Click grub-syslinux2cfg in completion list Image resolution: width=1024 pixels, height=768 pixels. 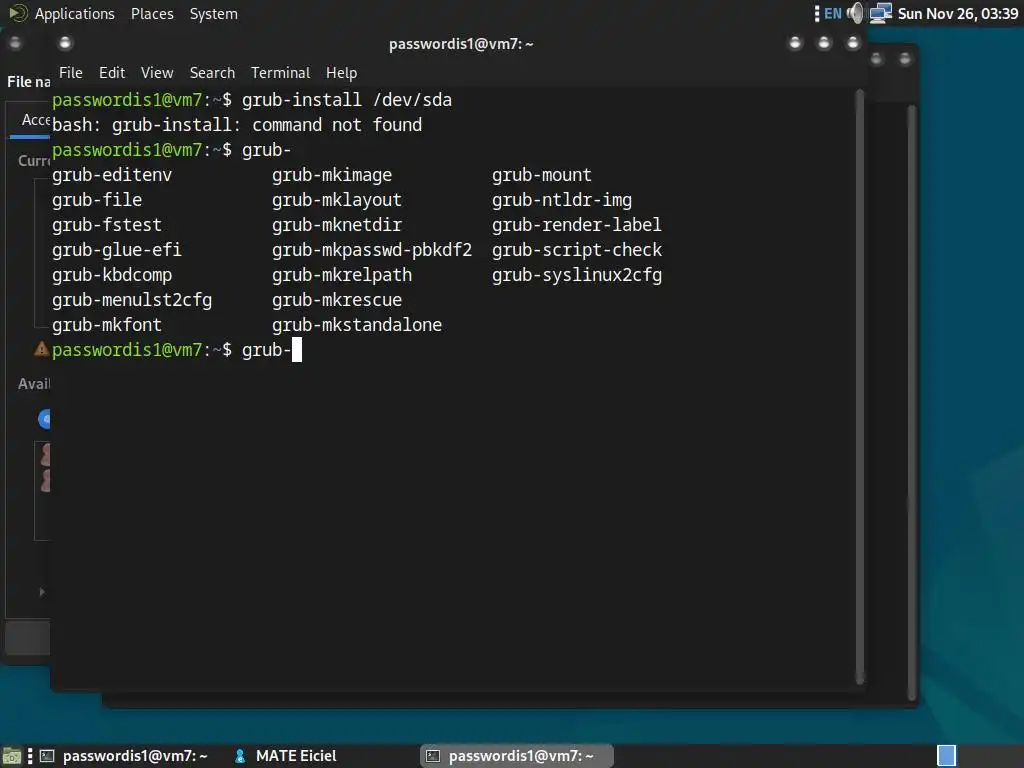click(577, 275)
